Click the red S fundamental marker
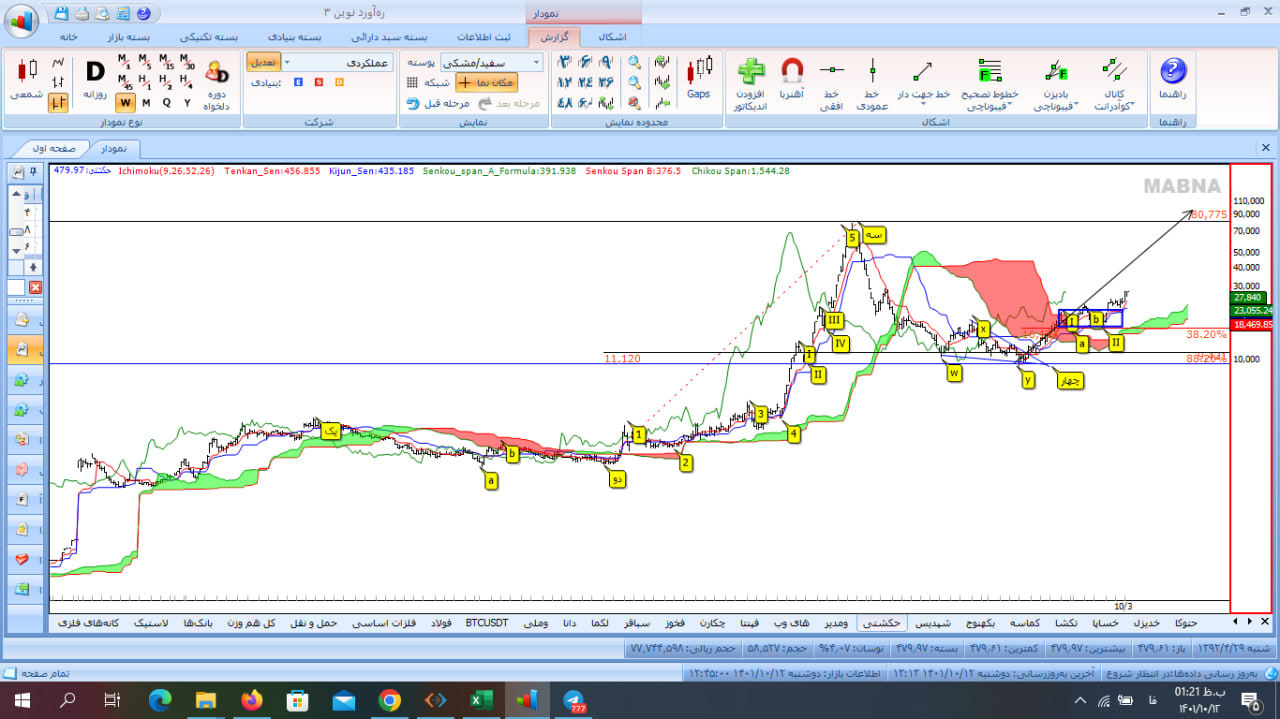Screen dimensions: 1280x719 click(319, 82)
